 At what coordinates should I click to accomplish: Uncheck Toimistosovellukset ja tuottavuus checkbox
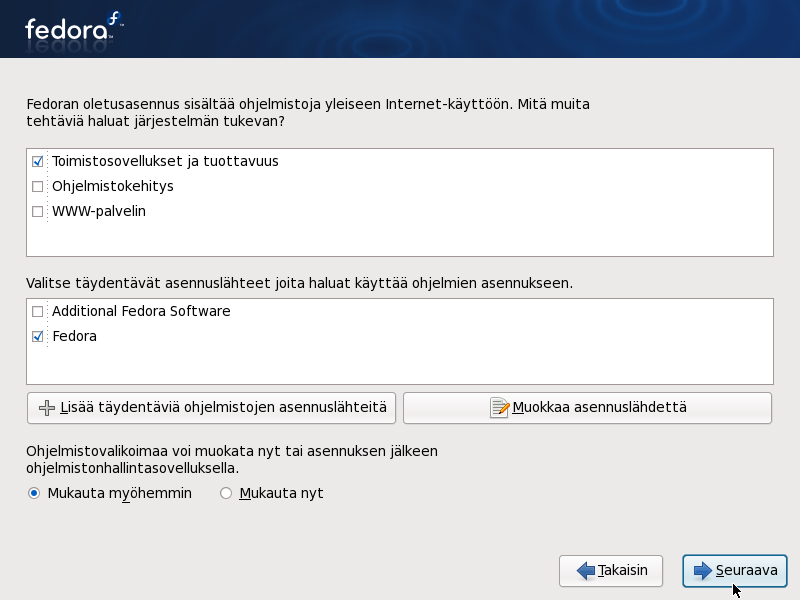click(x=38, y=161)
